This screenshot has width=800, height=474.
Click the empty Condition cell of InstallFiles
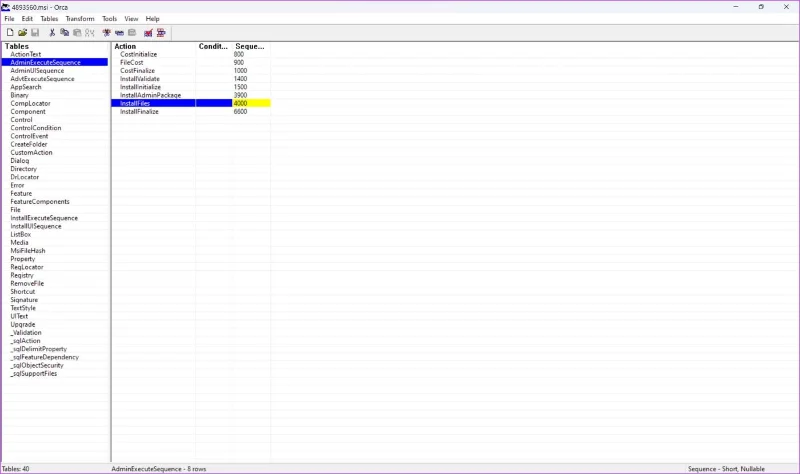pos(214,103)
